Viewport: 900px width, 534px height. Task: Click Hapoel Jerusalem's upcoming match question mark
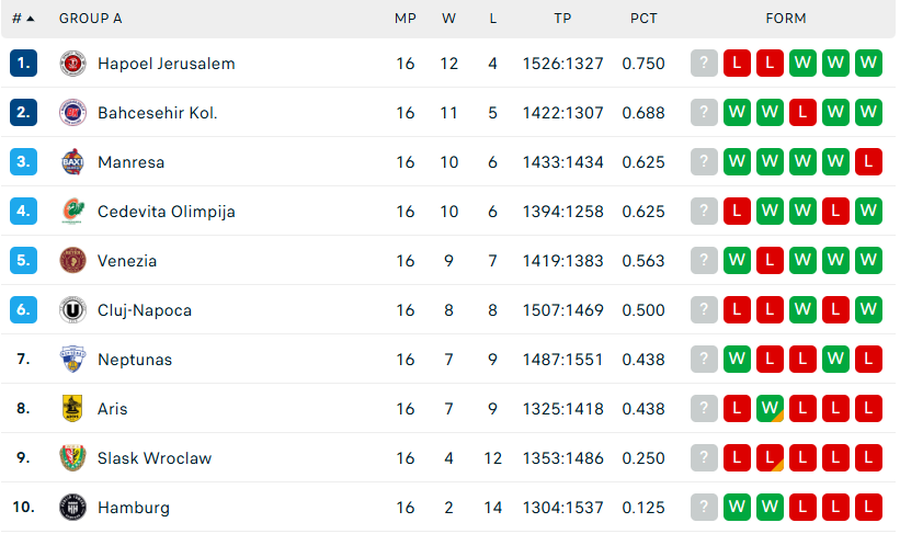704,63
